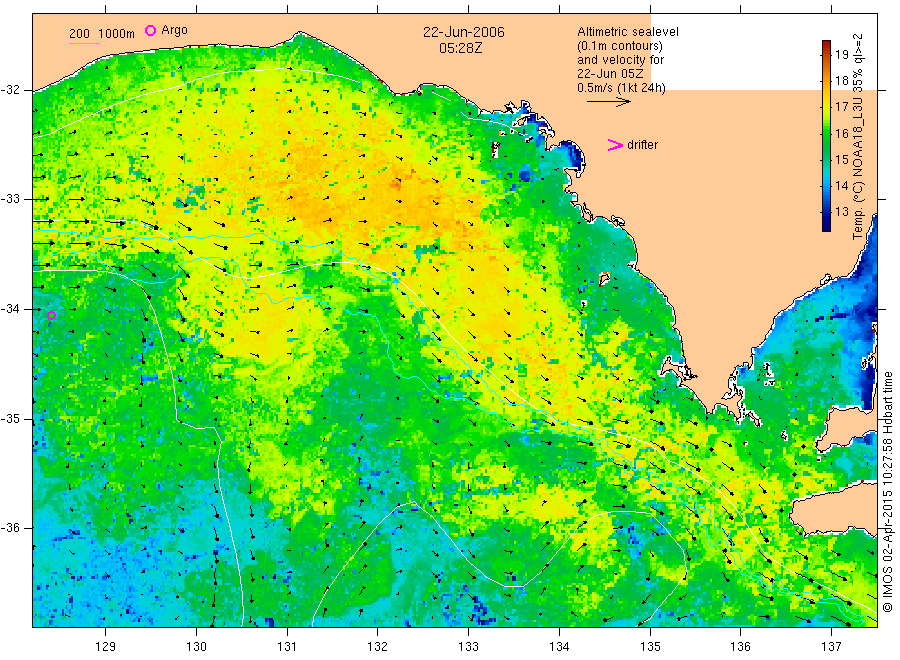The height and width of the screenshot is (660, 900).
Task: Click the longitude label 131
Action: point(287,647)
